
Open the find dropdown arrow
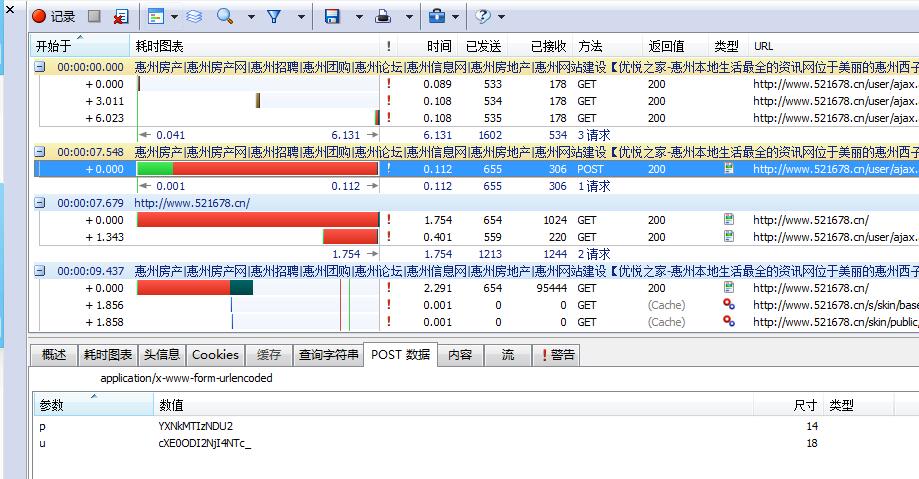tap(251, 17)
